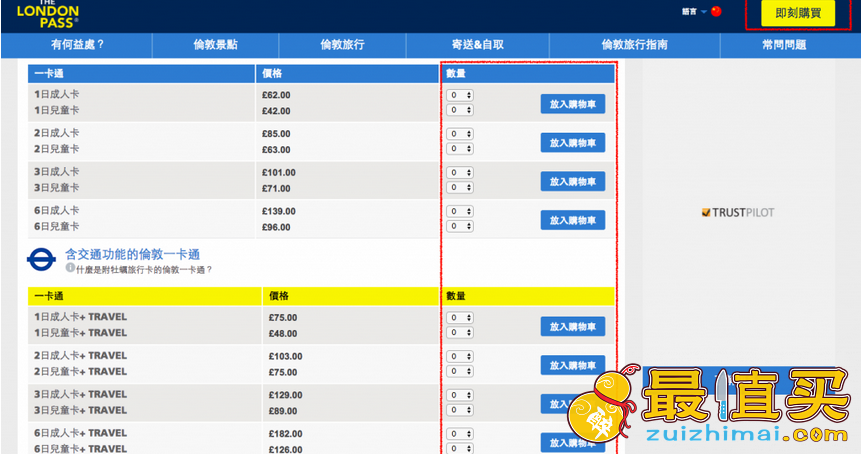The image size is (864, 454).
Task: Select the 3日兒童卡 row label
Action: click(56, 188)
